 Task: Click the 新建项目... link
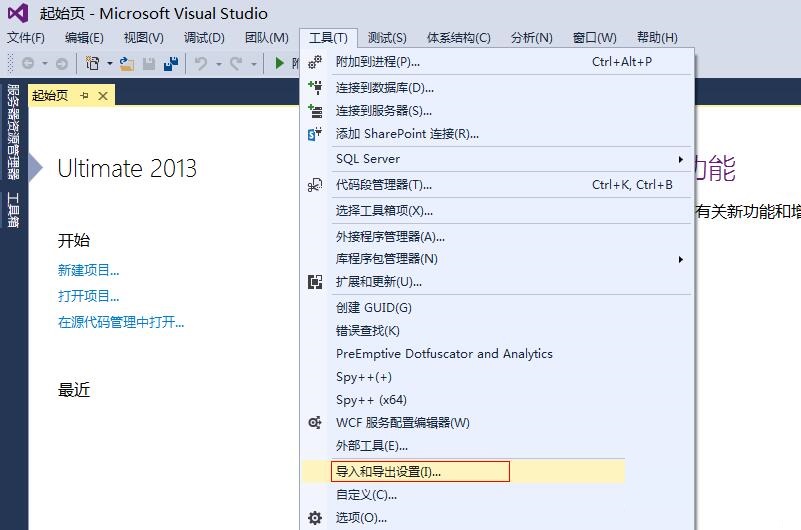[x=88, y=271]
